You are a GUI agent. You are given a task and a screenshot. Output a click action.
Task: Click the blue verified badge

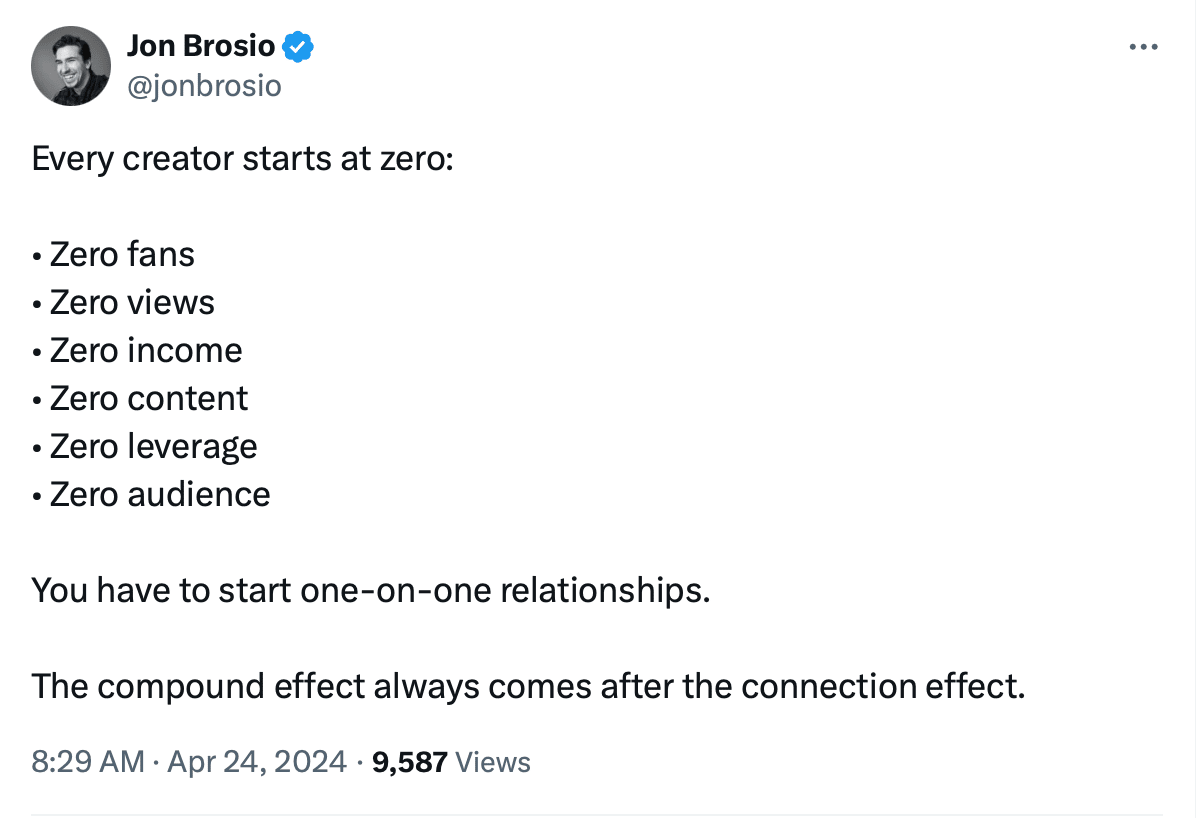pyautogui.click(x=299, y=46)
